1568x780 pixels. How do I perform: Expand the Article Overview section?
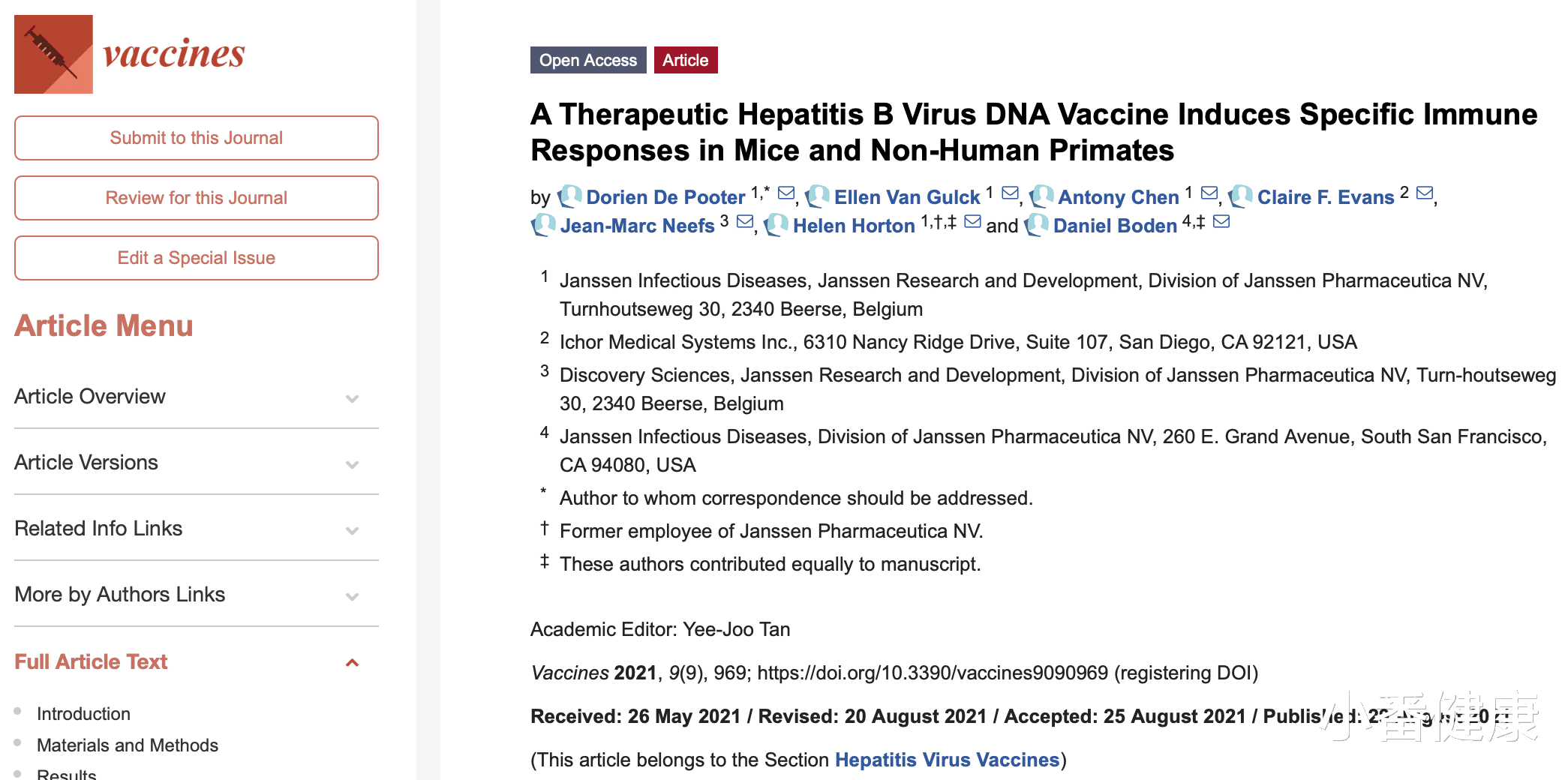[352, 398]
